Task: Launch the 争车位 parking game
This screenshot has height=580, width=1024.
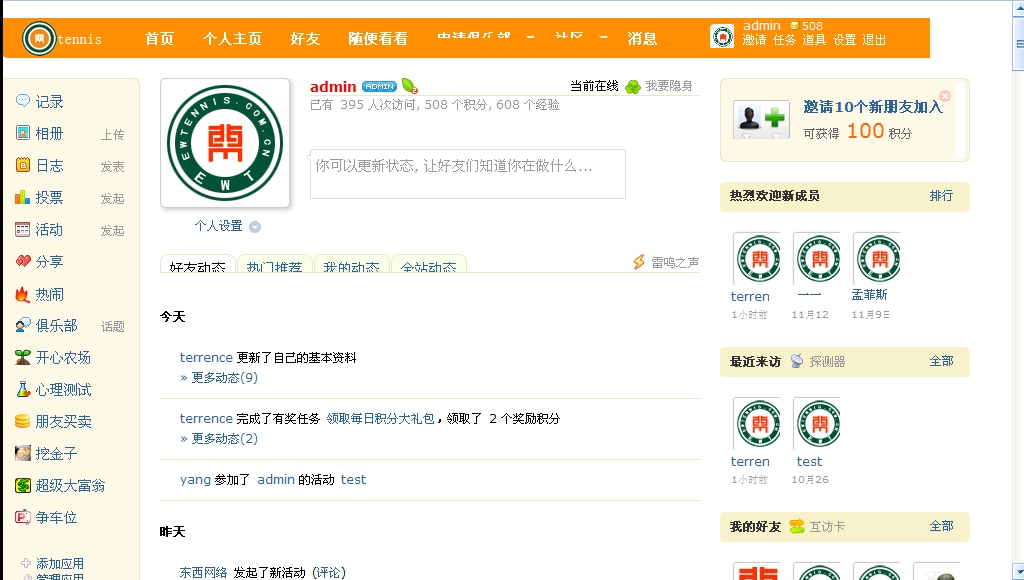Action: click(56, 518)
